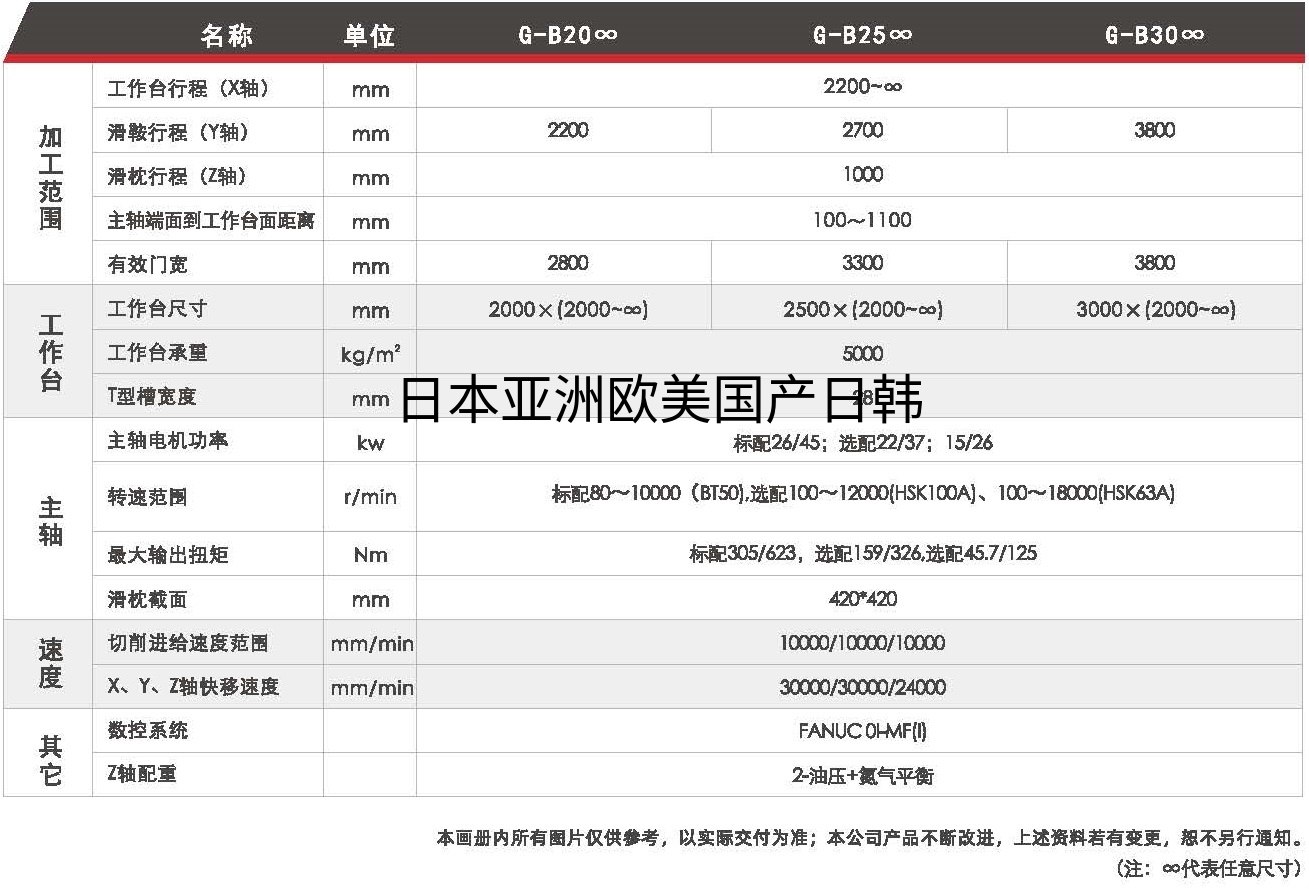The width and height of the screenshot is (1309, 889).
Task: Click the 单位 column header
Action: pyautogui.click(x=369, y=36)
